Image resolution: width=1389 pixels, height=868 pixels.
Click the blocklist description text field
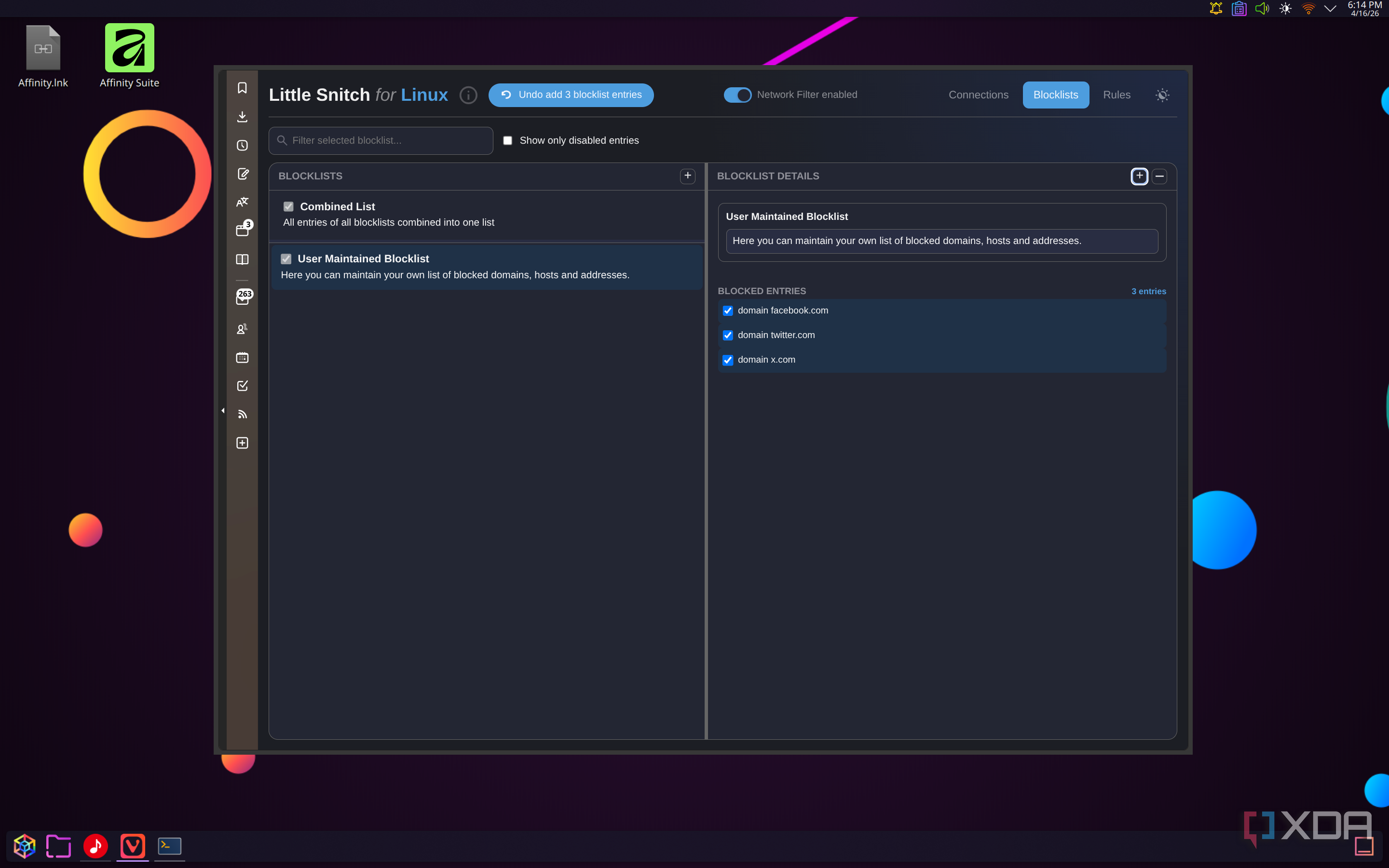[942, 241]
